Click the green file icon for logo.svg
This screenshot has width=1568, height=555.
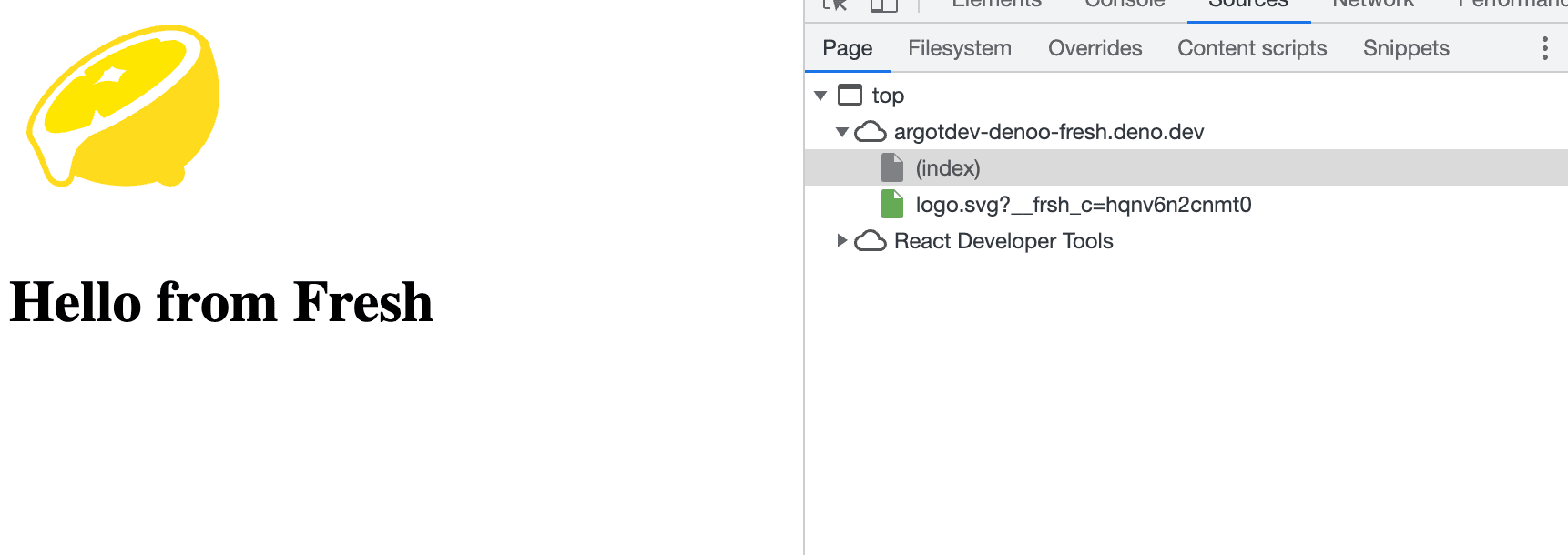pyautogui.click(x=892, y=204)
